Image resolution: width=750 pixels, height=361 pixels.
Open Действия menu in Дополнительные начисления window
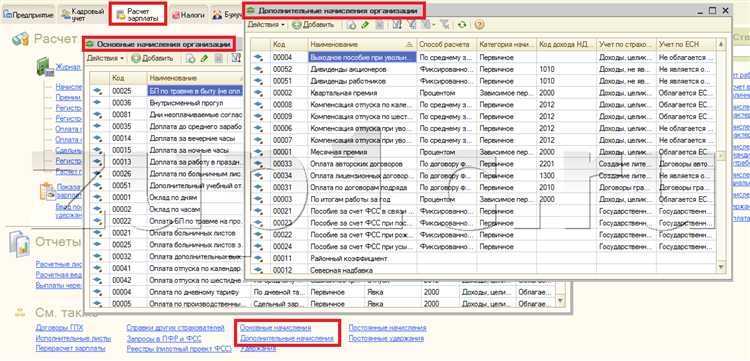click(x=266, y=24)
